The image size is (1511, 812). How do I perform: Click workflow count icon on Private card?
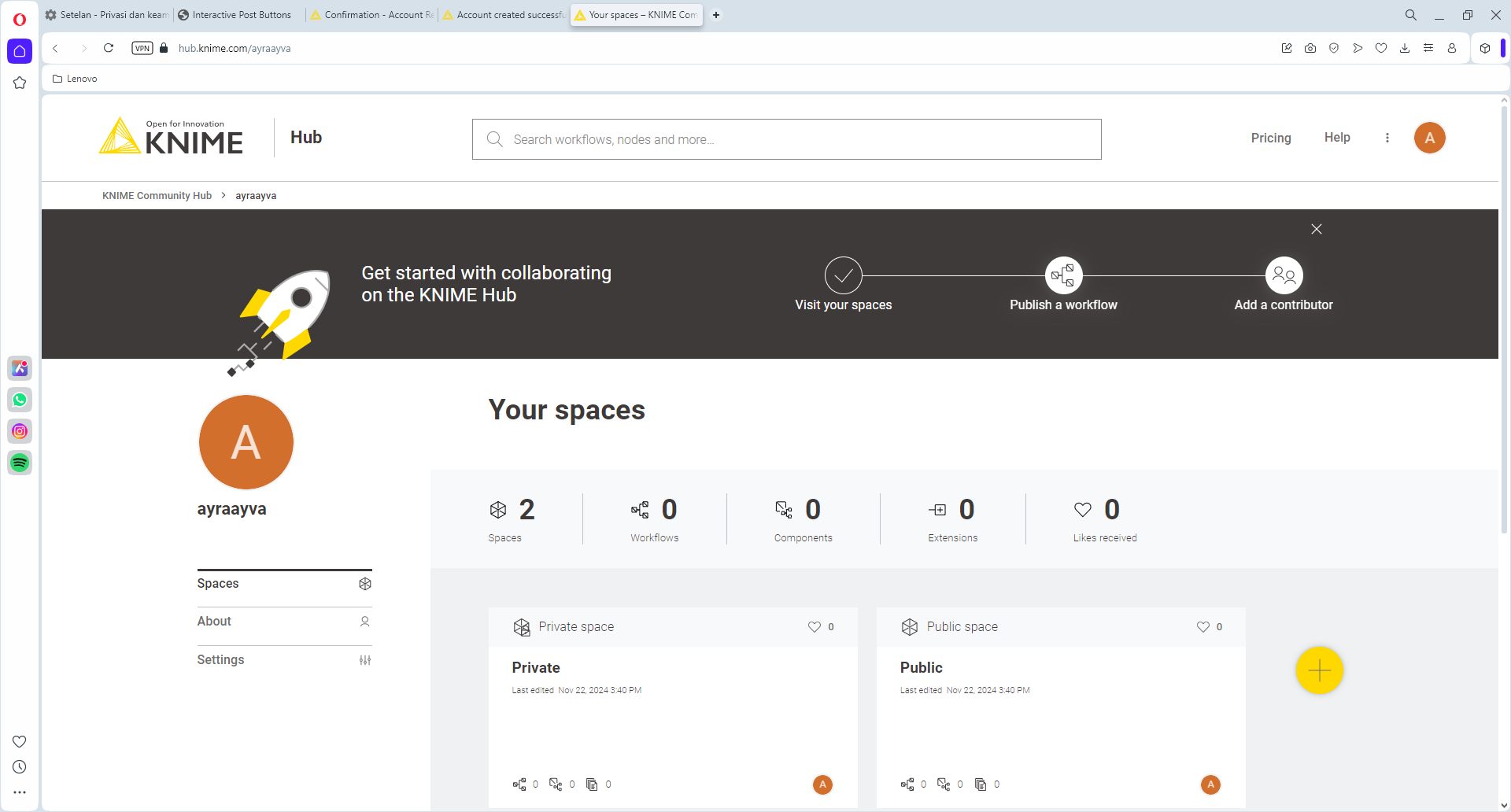519,784
